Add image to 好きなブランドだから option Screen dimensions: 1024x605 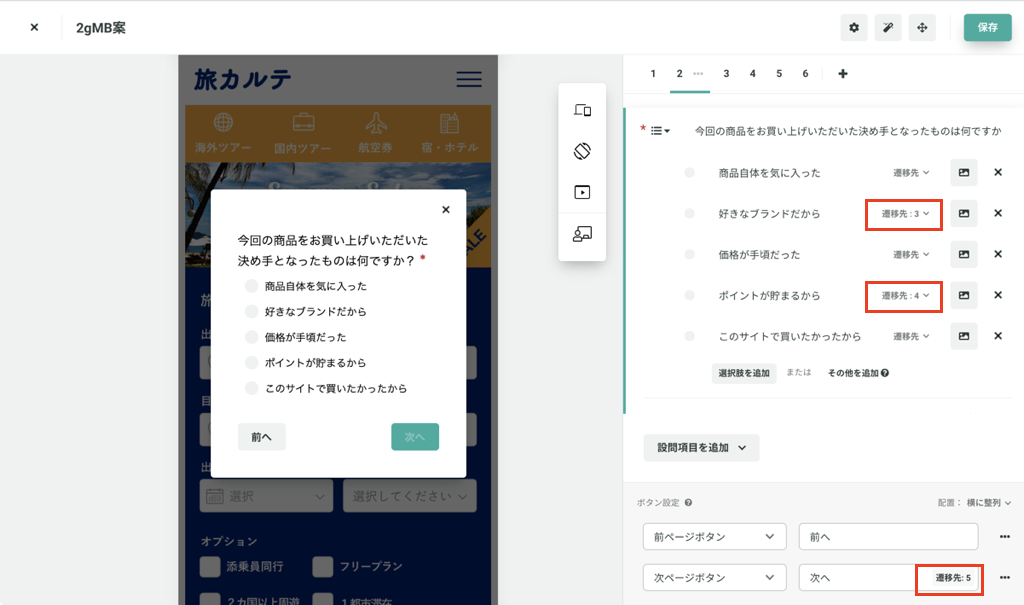click(963, 214)
